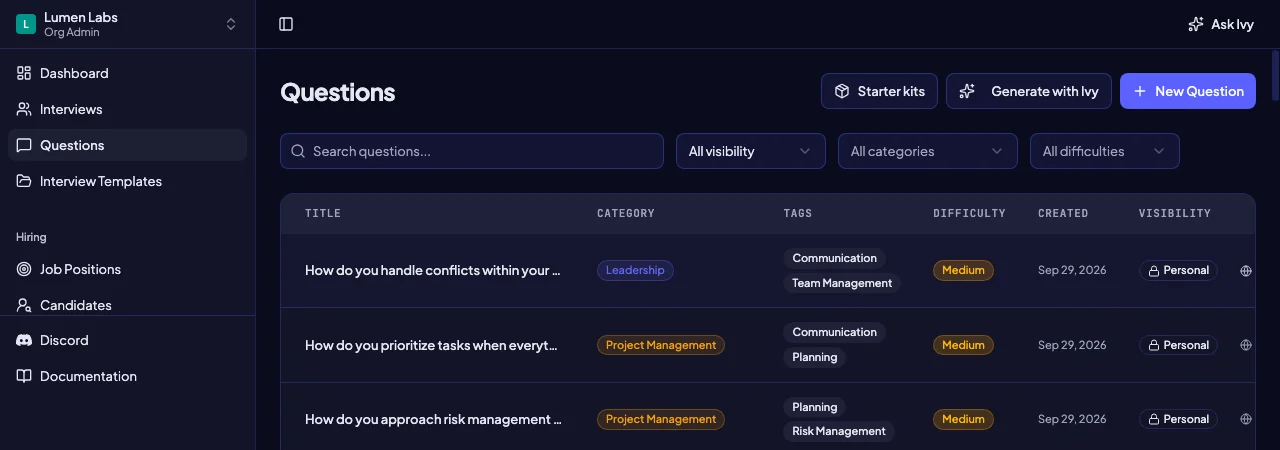1280x450 pixels.
Task: Click the sparkle icon in Generate with Ivy
Action: click(x=967, y=91)
